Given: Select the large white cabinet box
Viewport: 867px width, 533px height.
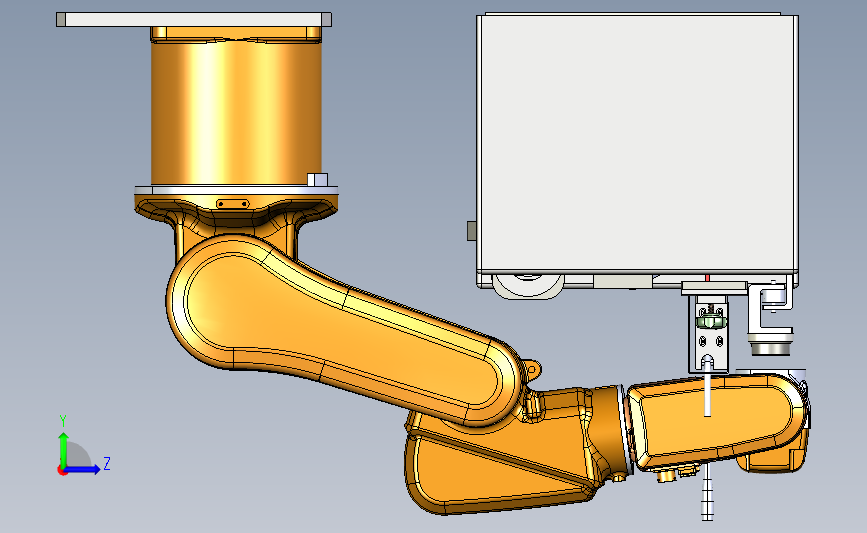Looking at the screenshot, I should [637, 143].
